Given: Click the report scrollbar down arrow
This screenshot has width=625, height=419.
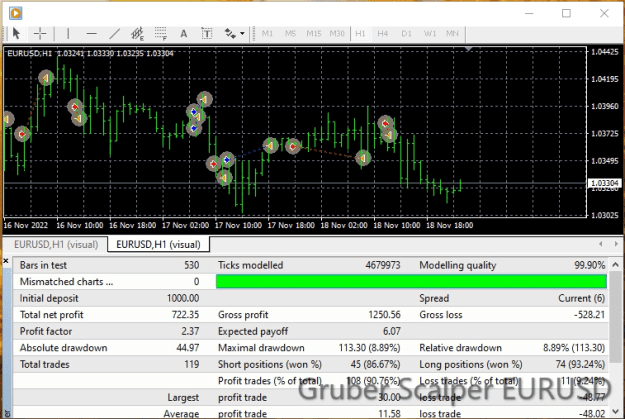Looking at the screenshot, I should click(x=615, y=411).
